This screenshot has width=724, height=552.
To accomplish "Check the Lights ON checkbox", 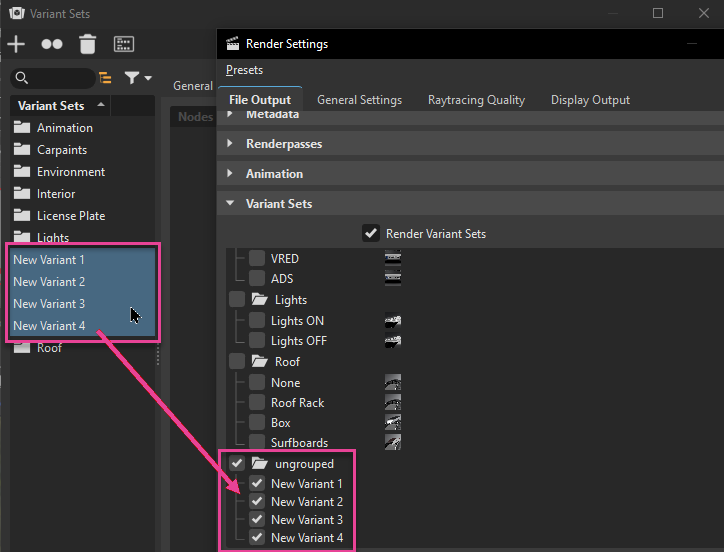I will (257, 320).
